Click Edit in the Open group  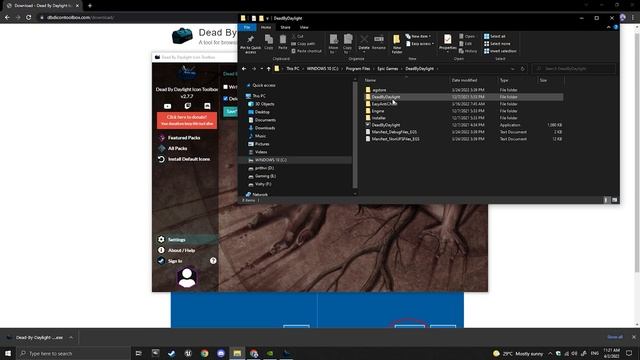(x=465, y=44)
